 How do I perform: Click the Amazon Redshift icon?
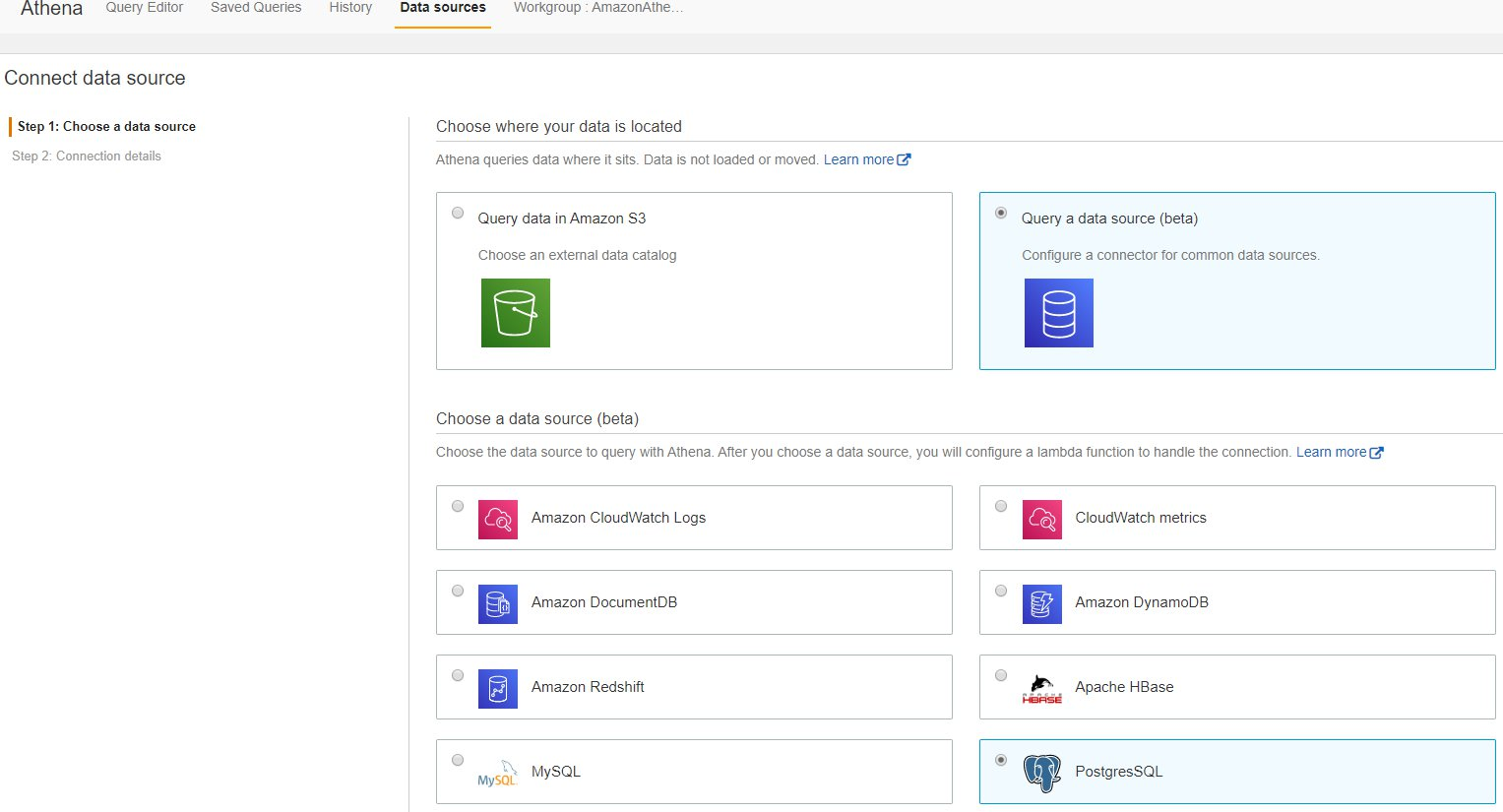498,688
